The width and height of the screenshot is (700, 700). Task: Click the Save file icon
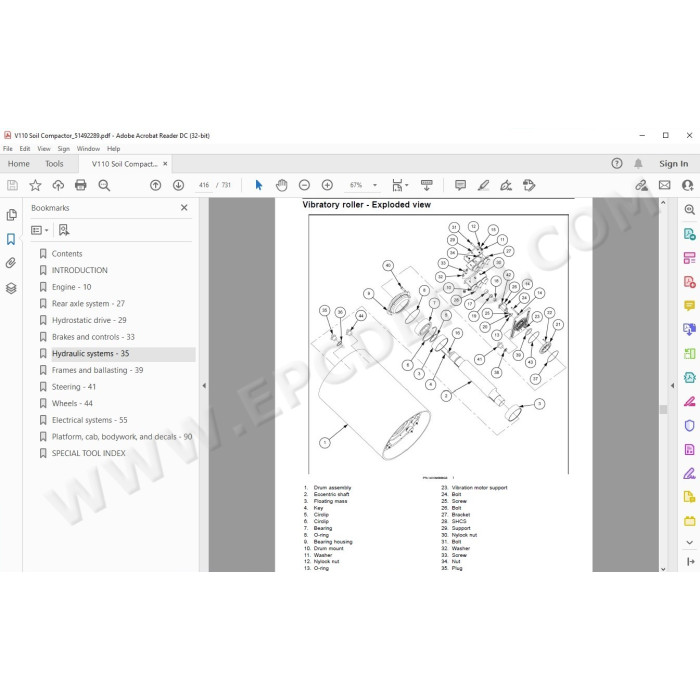pos(12,185)
